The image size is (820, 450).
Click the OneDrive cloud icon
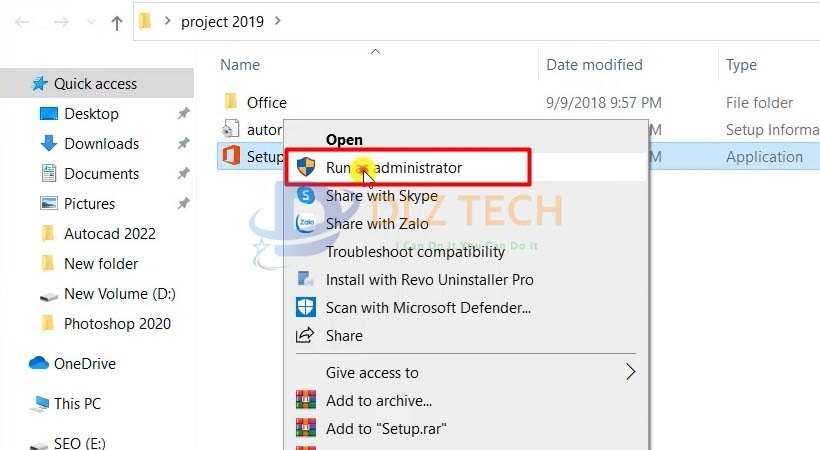click(39, 363)
